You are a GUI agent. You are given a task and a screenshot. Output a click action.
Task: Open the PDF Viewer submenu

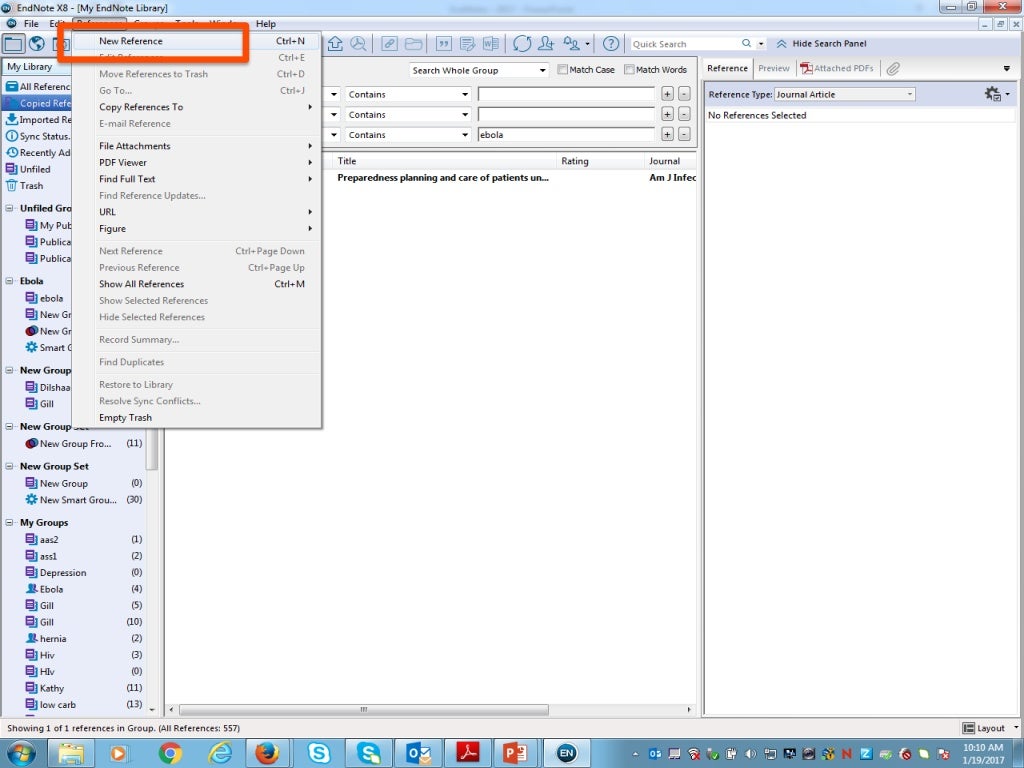tap(197, 163)
